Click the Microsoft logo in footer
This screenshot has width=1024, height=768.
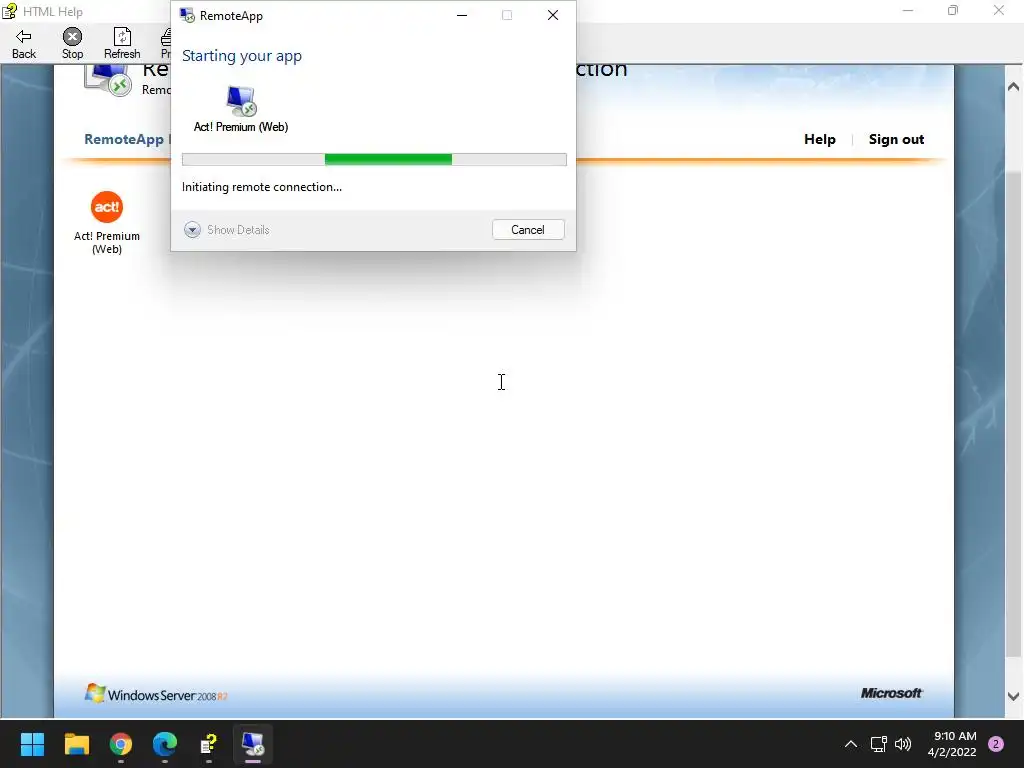891,693
